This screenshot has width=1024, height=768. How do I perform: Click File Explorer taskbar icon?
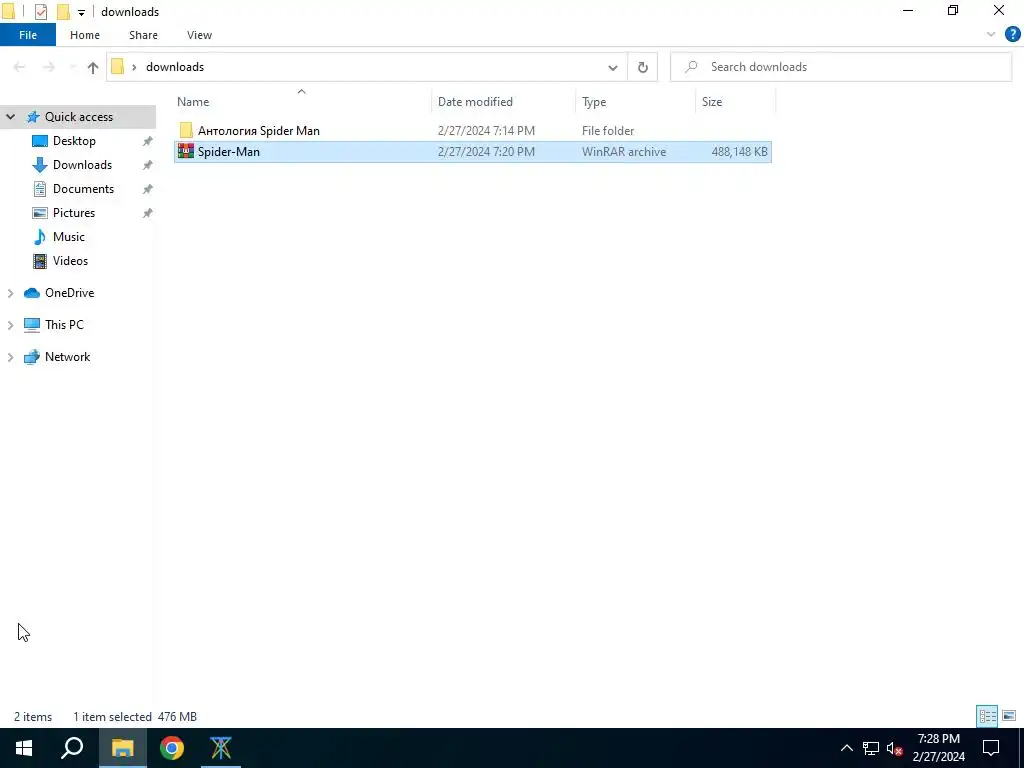(122, 748)
